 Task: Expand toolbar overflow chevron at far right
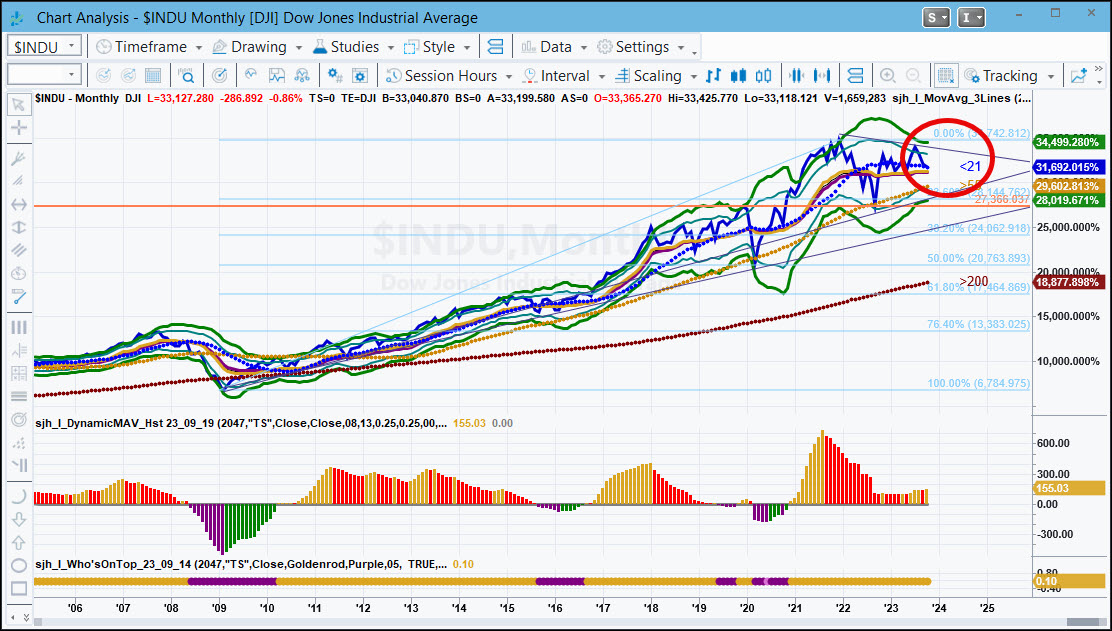point(1099,69)
